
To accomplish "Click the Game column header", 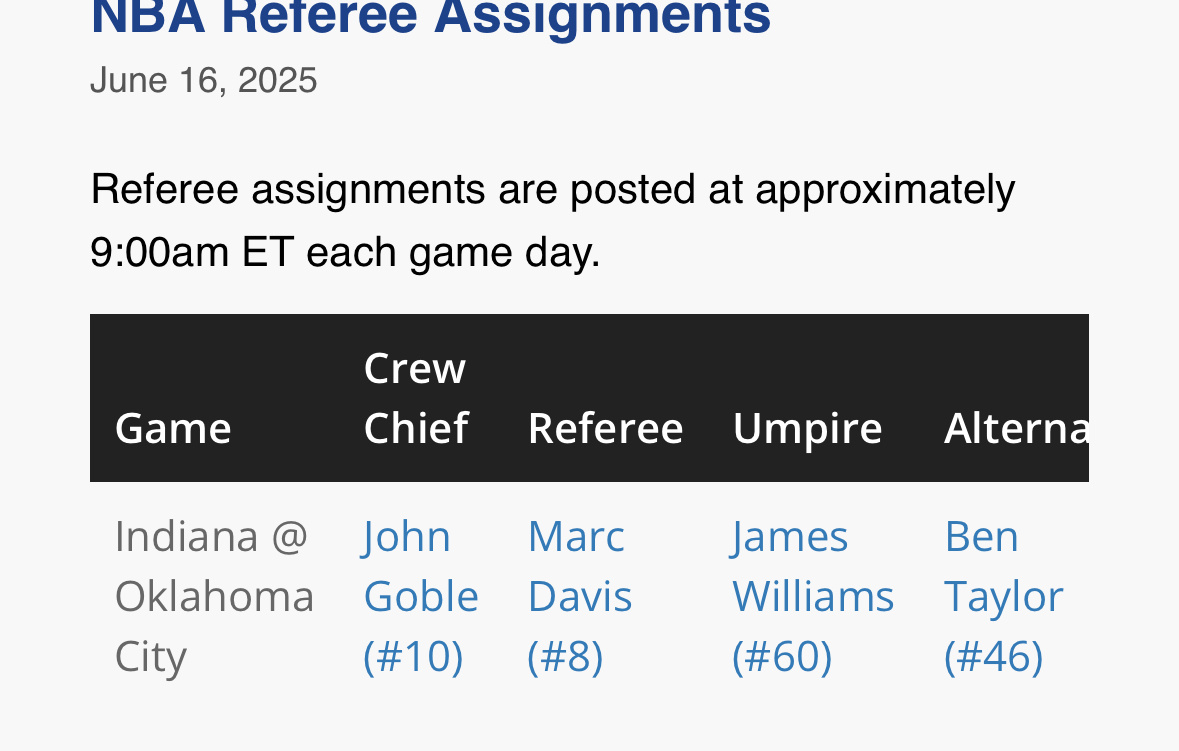I will 173,428.
